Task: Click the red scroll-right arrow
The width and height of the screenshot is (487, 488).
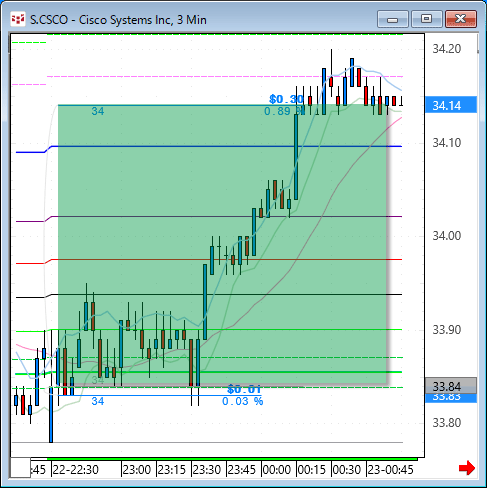Action: pos(467,468)
